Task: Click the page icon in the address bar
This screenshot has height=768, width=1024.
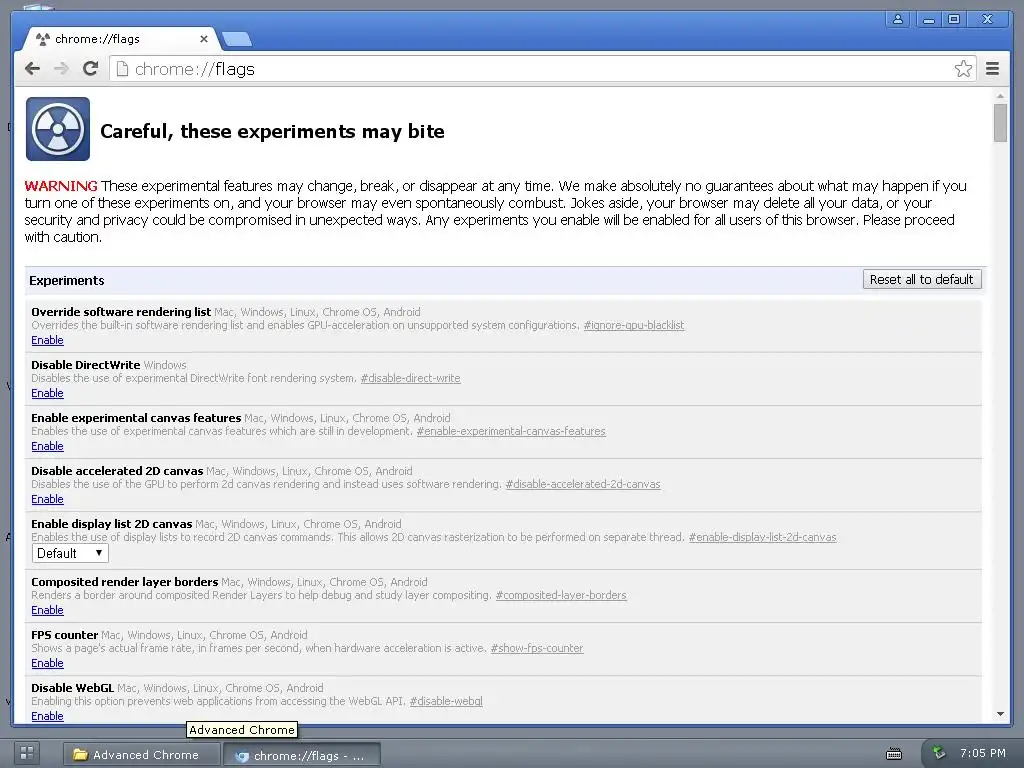Action: coord(122,69)
